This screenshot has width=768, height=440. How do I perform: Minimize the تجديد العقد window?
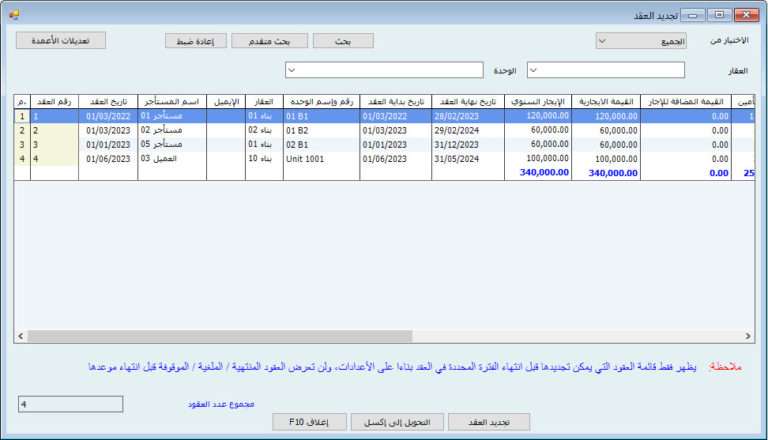[x=692, y=15]
